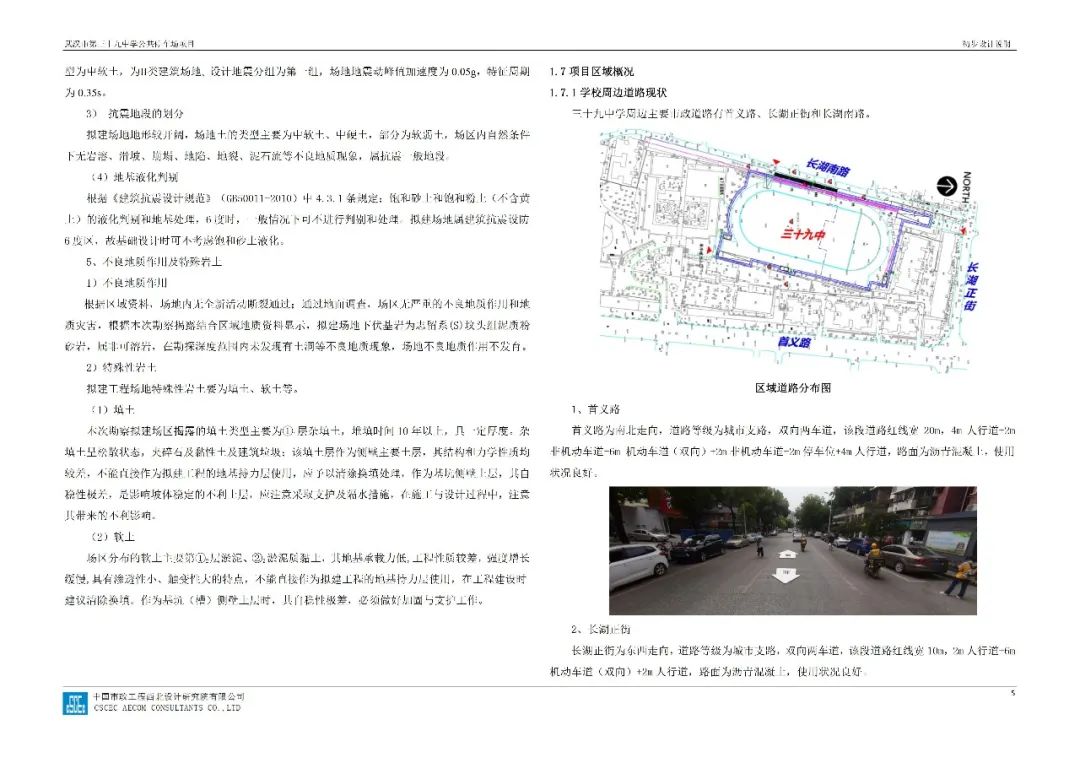Click the header text at top right
The width and height of the screenshot is (1080, 763).
click(987, 43)
